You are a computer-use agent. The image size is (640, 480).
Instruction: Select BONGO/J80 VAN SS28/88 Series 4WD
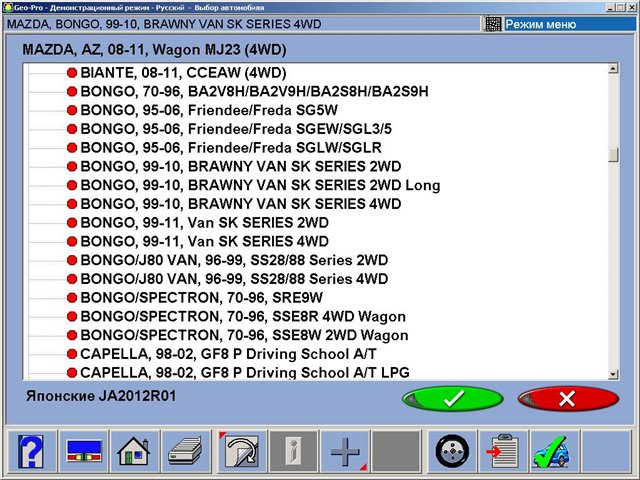pyautogui.click(x=234, y=279)
